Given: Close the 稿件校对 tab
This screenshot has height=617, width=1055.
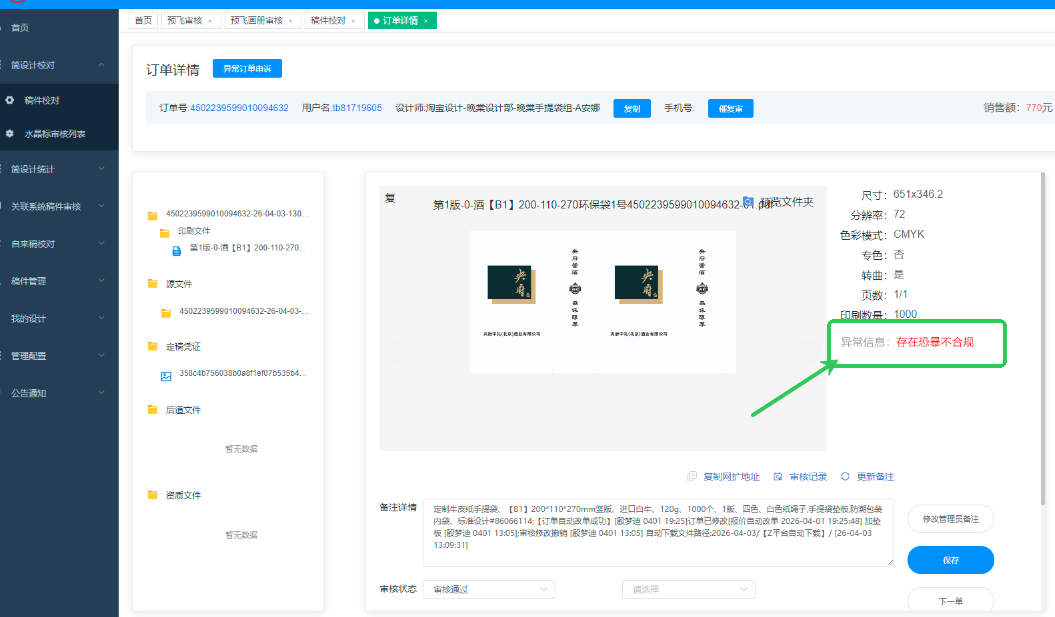Looking at the screenshot, I should pyautogui.click(x=353, y=21).
